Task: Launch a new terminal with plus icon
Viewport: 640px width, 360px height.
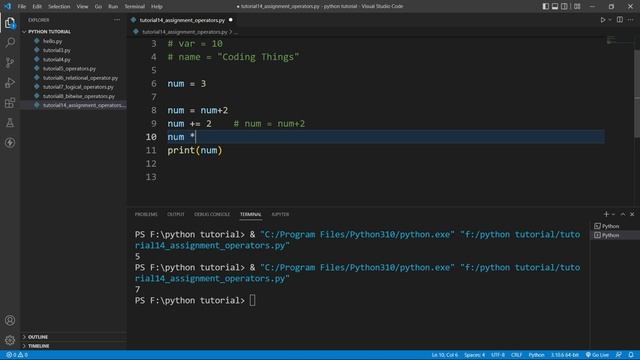Action: [606, 214]
